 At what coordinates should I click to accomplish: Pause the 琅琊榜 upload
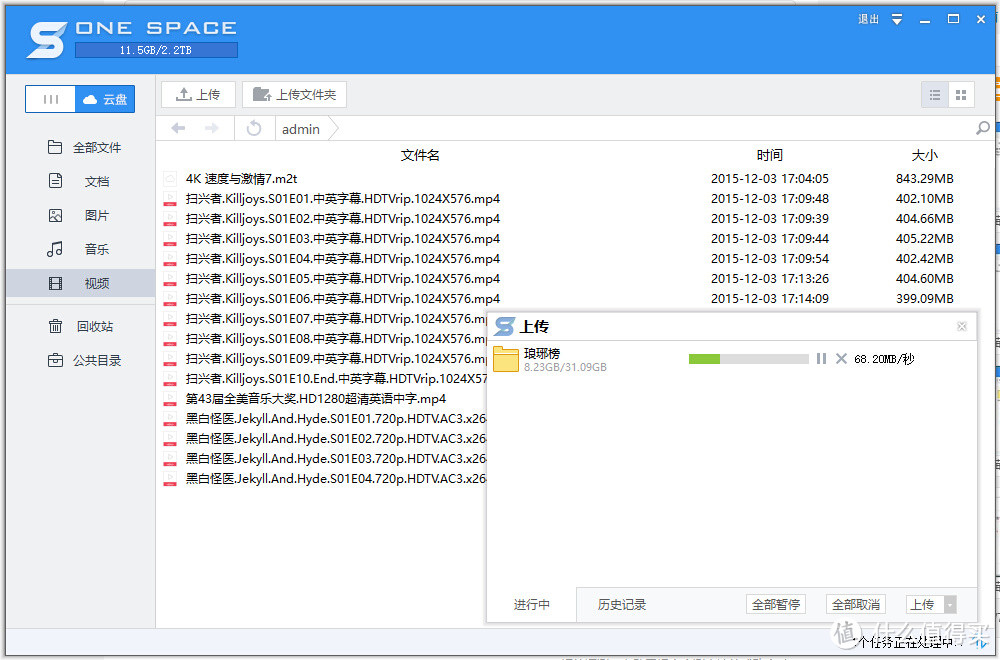tap(821, 359)
